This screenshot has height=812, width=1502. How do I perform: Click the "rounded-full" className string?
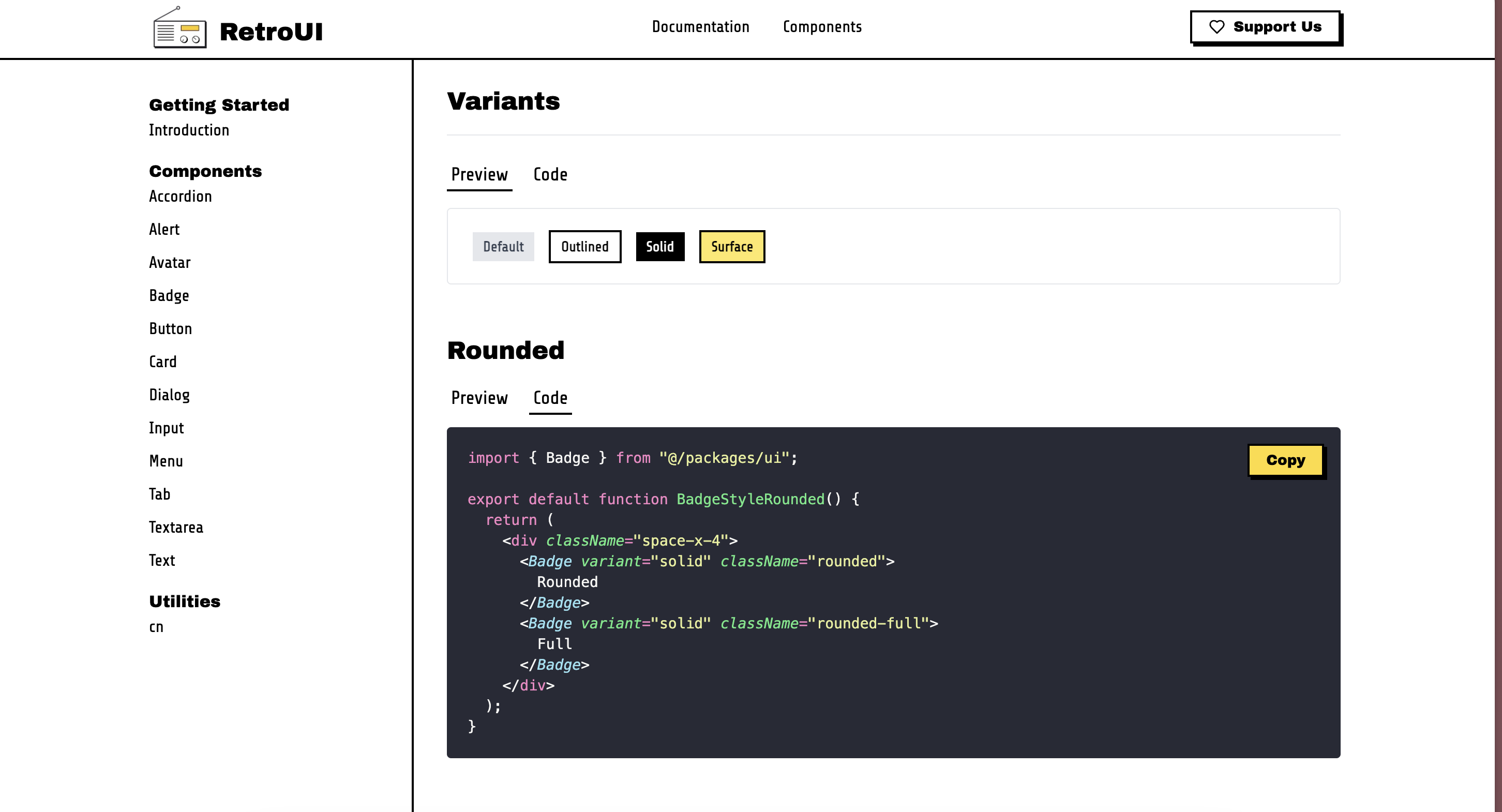click(x=868, y=624)
